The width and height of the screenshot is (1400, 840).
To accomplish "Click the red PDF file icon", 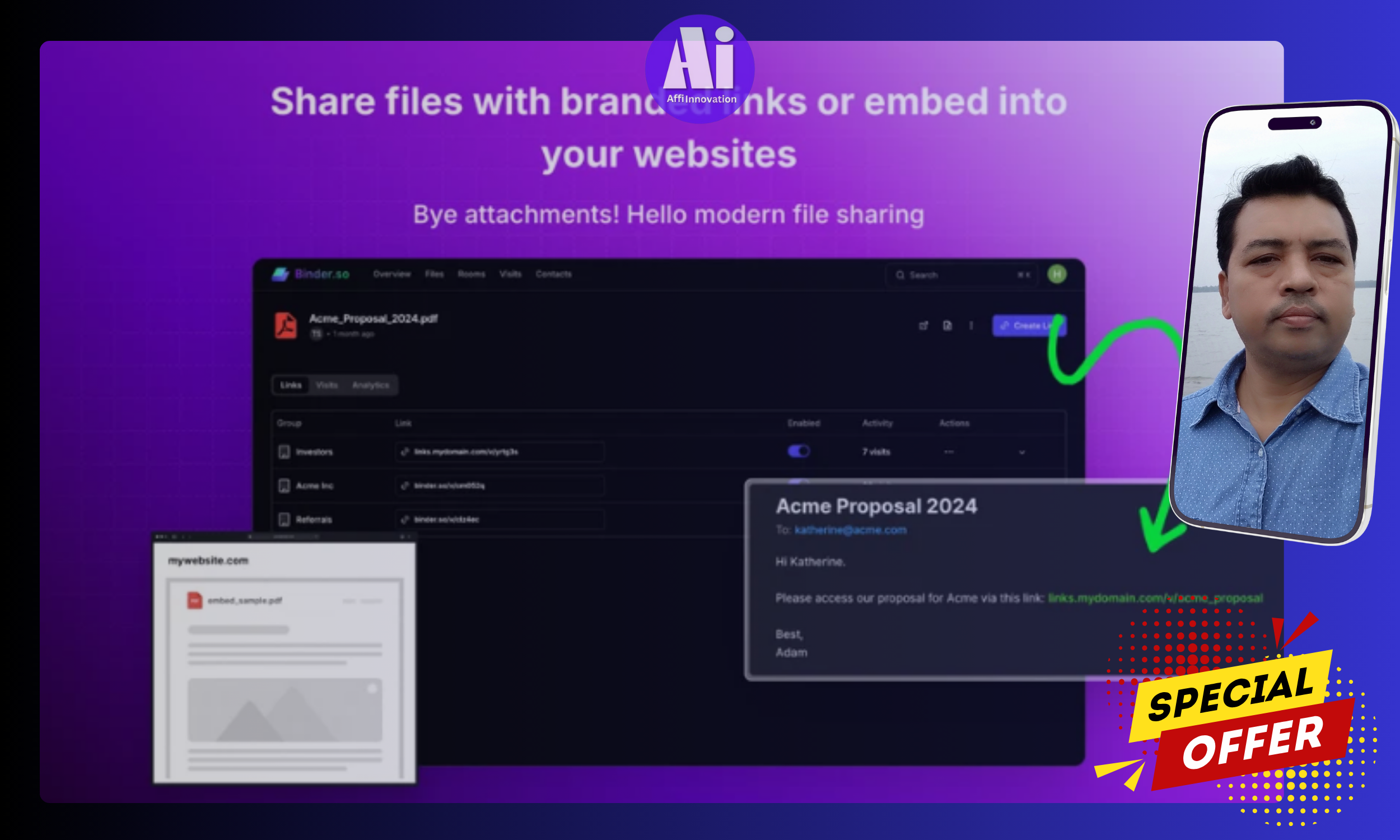I will tap(286, 325).
